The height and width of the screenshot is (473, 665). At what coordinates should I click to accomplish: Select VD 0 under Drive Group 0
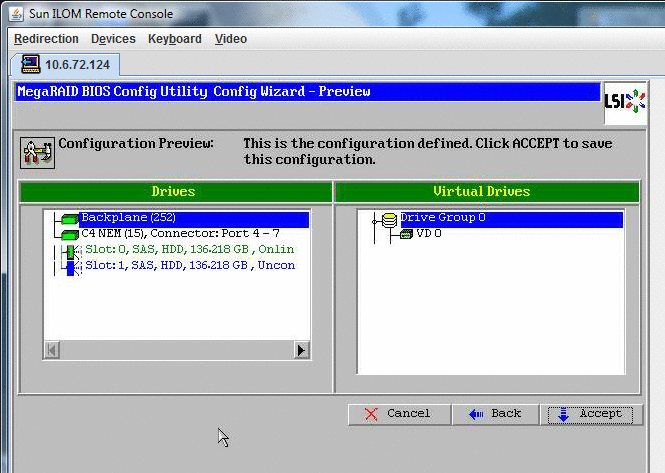[x=429, y=233]
